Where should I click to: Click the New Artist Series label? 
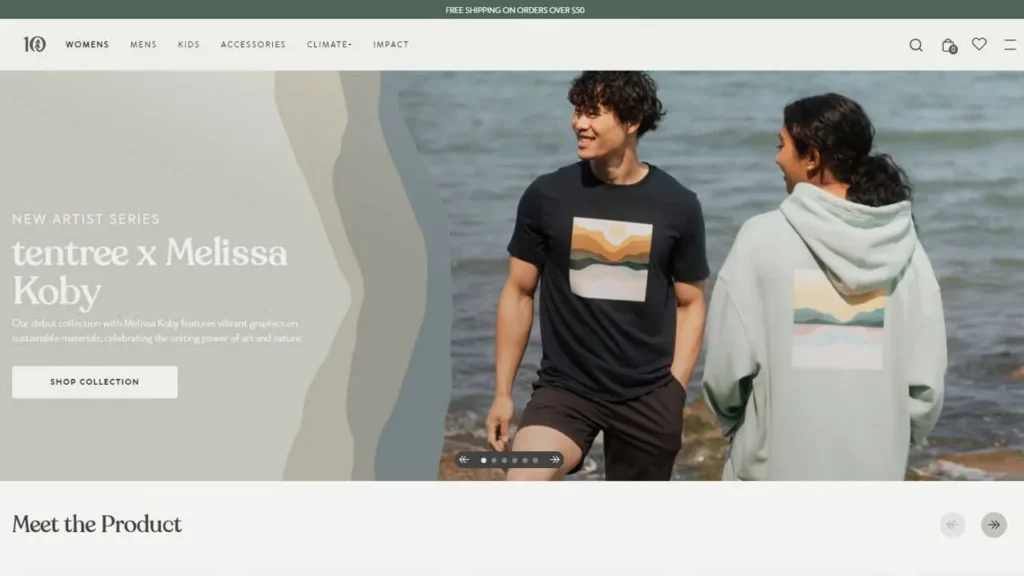(86, 219)
